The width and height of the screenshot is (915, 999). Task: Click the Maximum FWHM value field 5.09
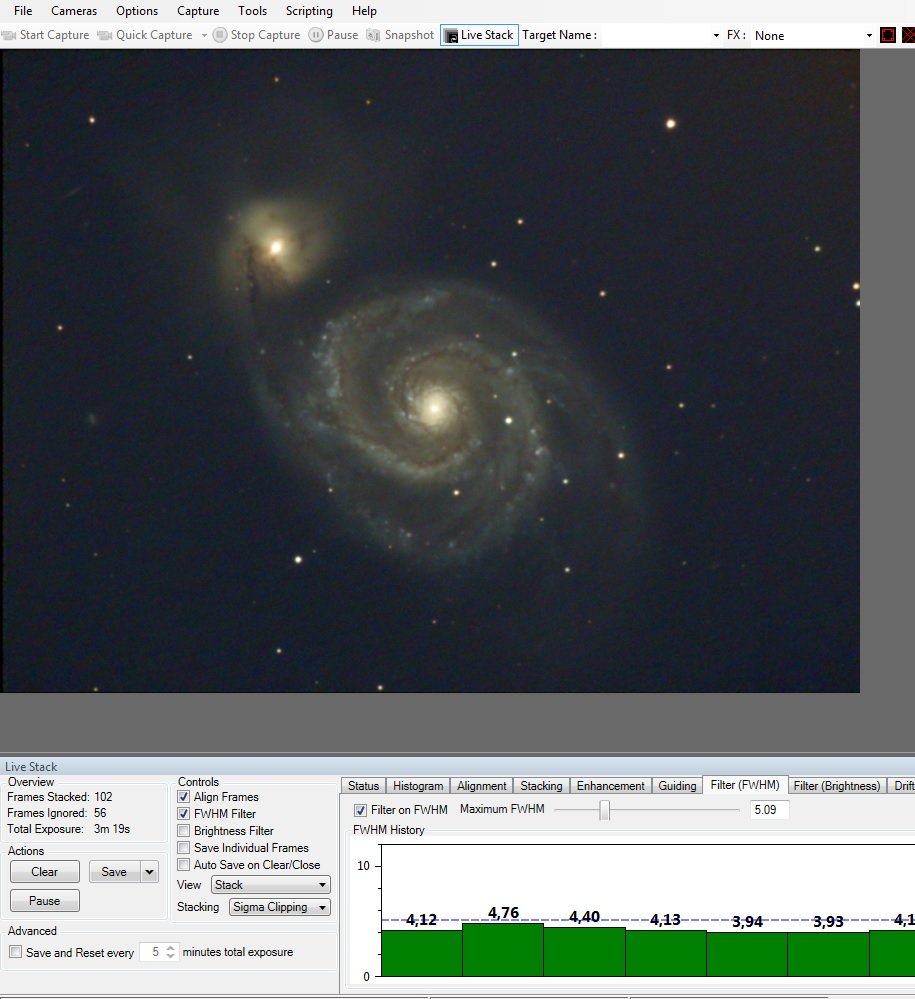(x=769, y=810)
